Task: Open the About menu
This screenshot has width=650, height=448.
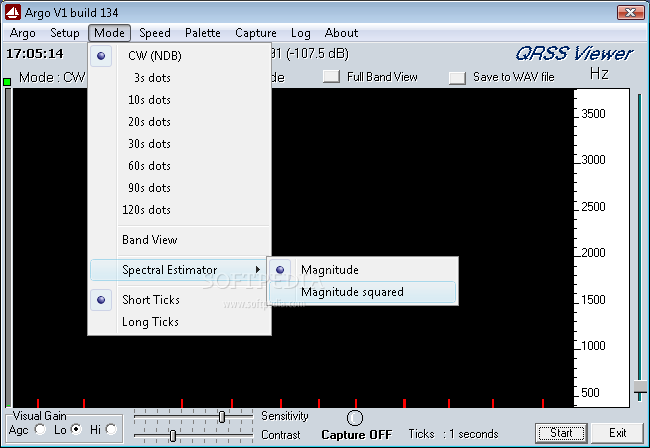Action: click(x=341, y=33)
